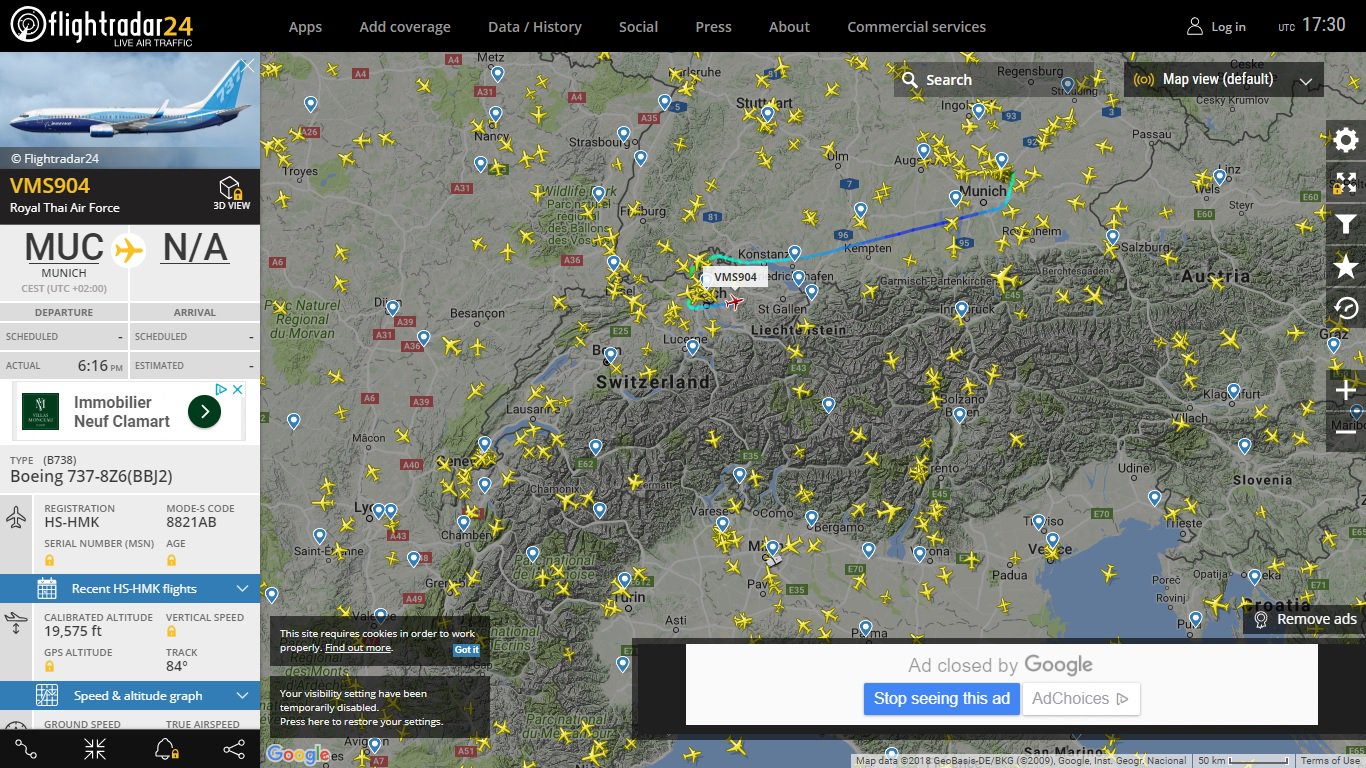Open the map filter funnel
Viewport: 1366px width, 768px height.
[1346, 225]
